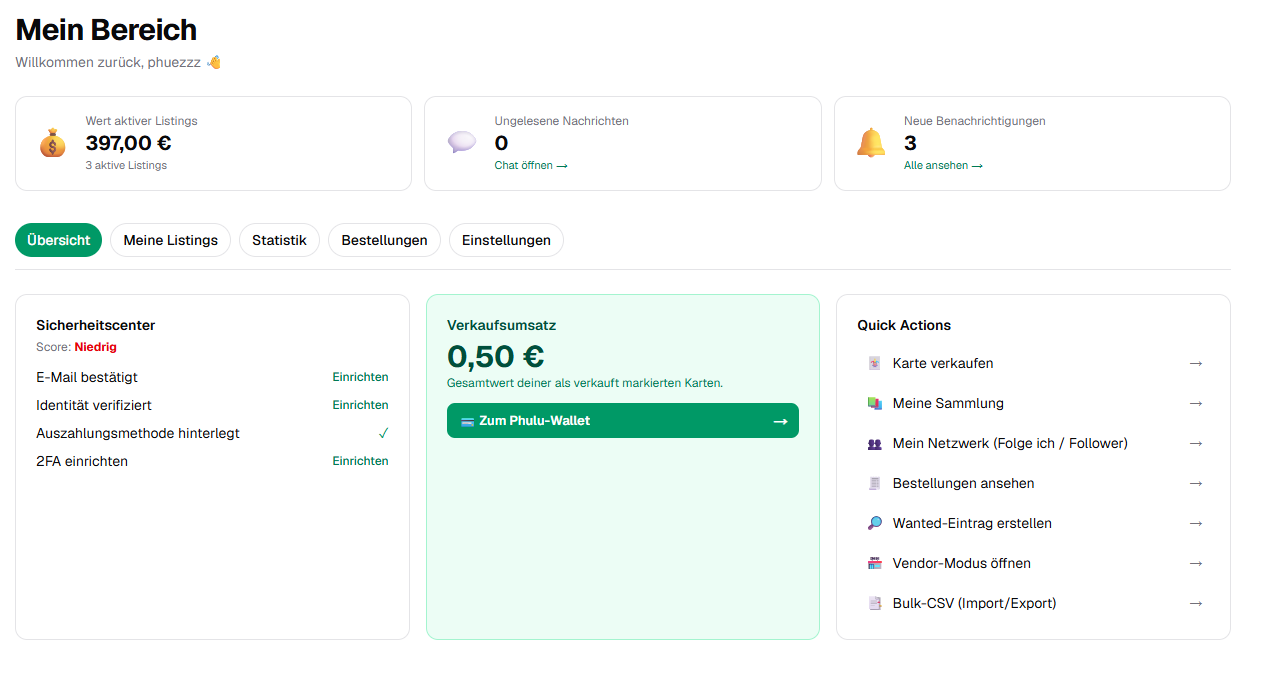Click the Sicherheitscenter heading

pos(96,325)
